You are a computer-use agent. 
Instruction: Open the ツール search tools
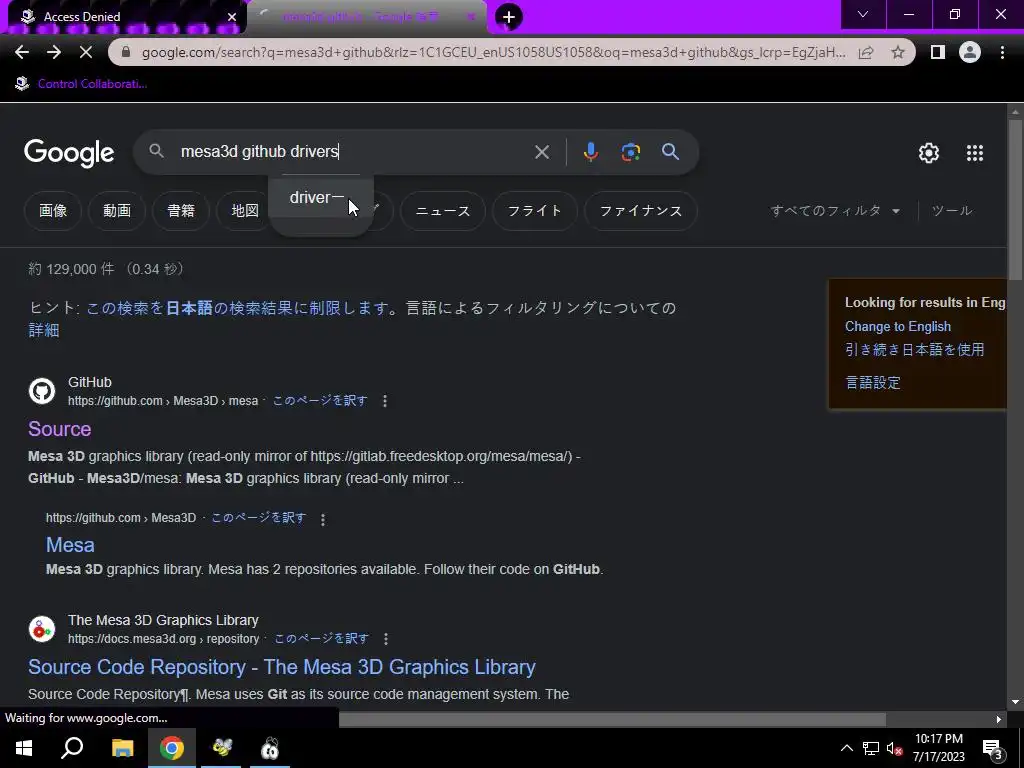tap(952, 211)
